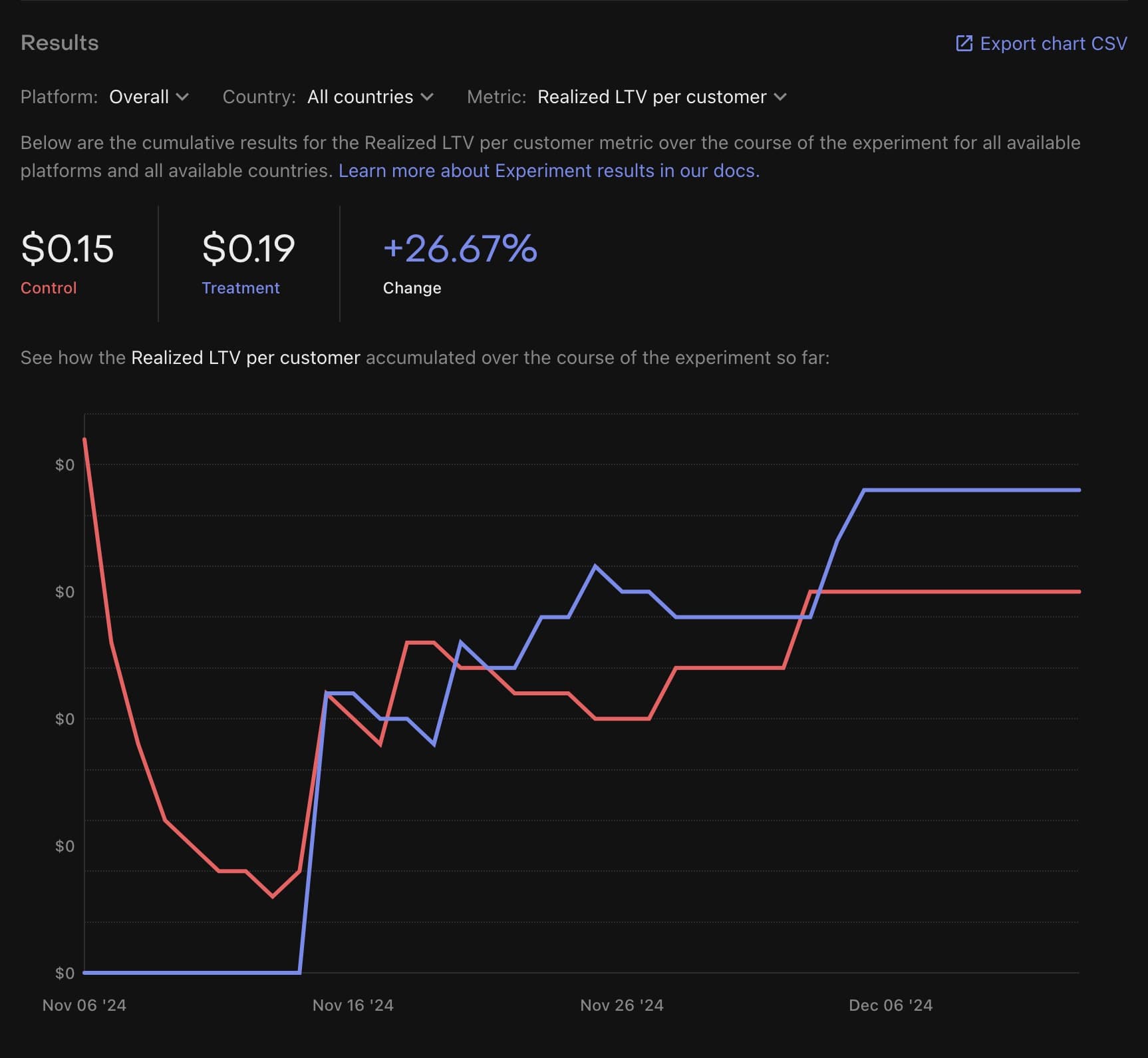Click the red control line's final plateau
Image resolution: width=1148 pixels, height=1058 pixels.
tap(944, 592)
